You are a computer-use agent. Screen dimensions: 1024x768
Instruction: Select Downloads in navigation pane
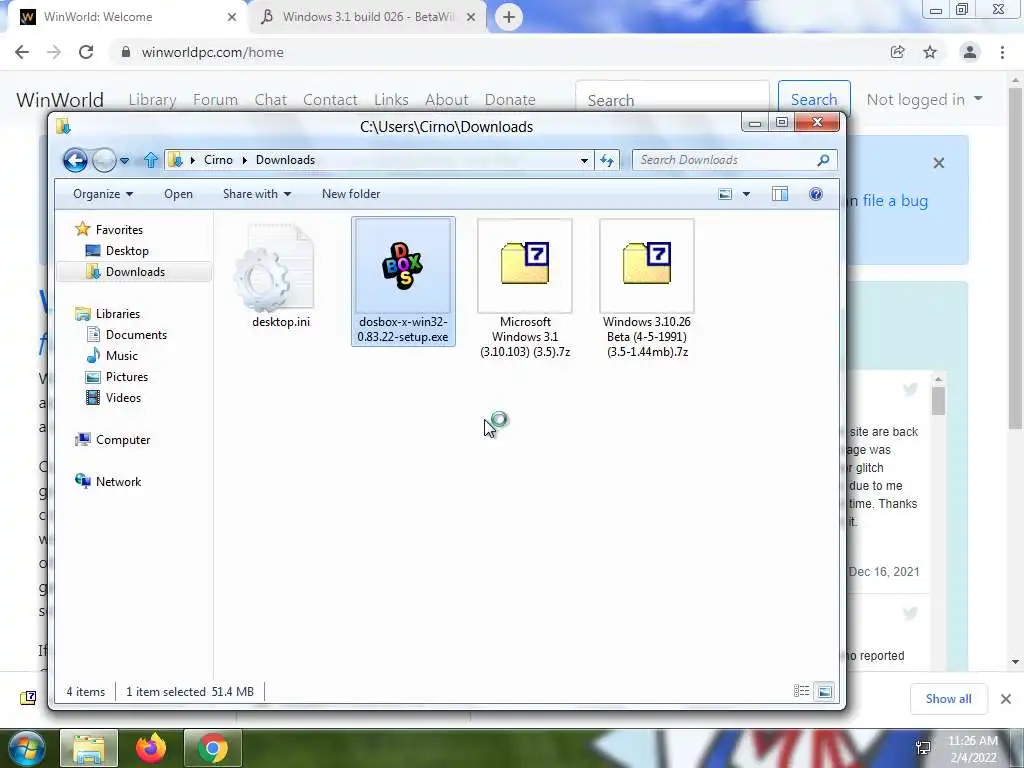pyautogui.click(x=135, y=272)
